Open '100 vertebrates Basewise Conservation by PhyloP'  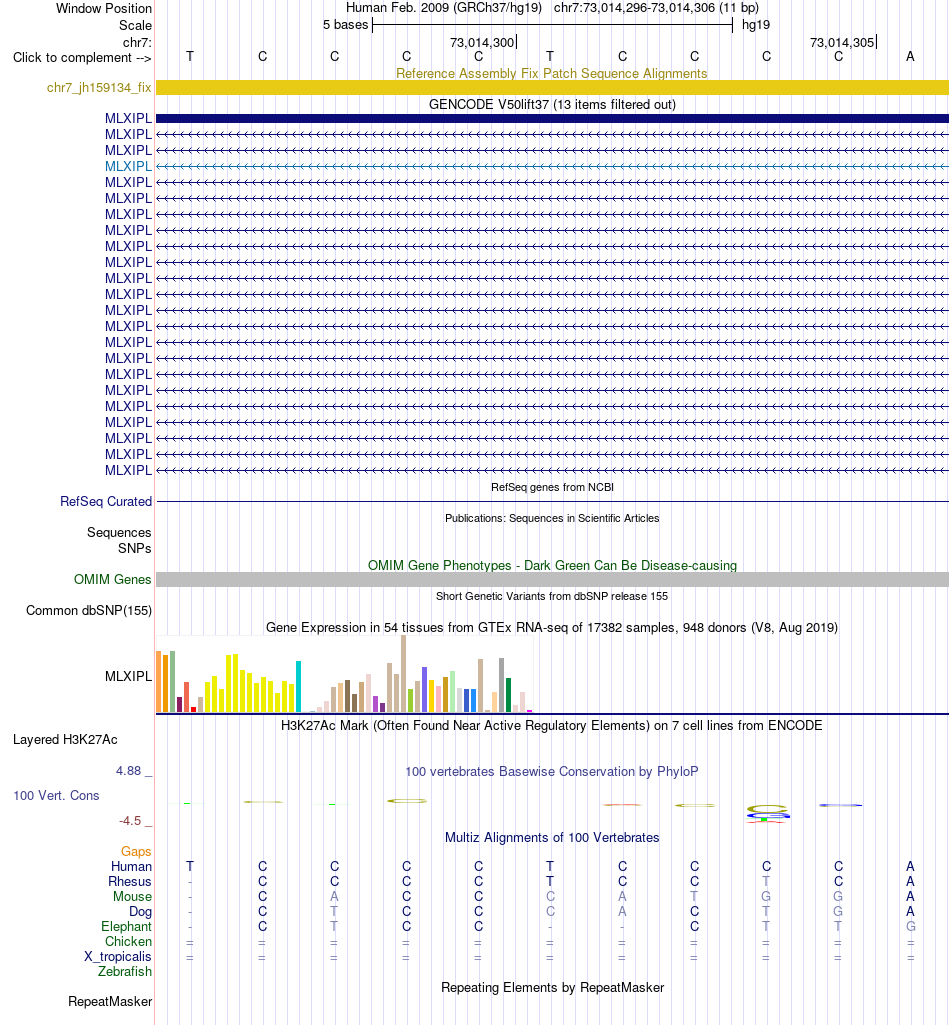551,771
